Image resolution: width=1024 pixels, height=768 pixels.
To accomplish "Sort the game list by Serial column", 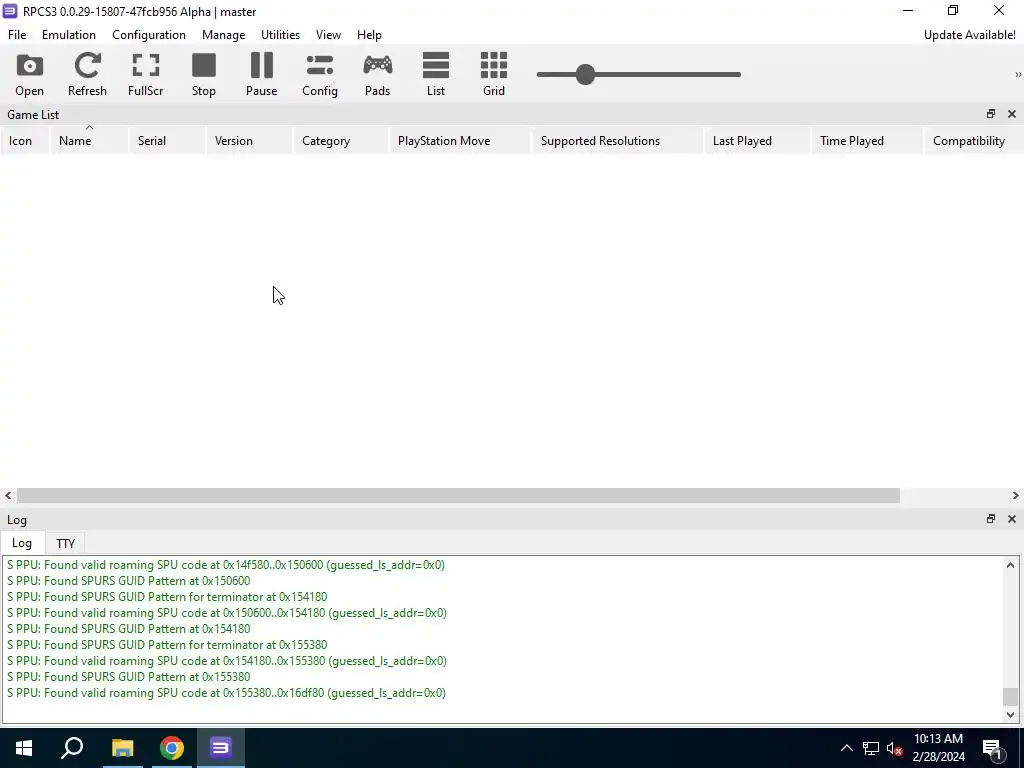I will 167,140.
